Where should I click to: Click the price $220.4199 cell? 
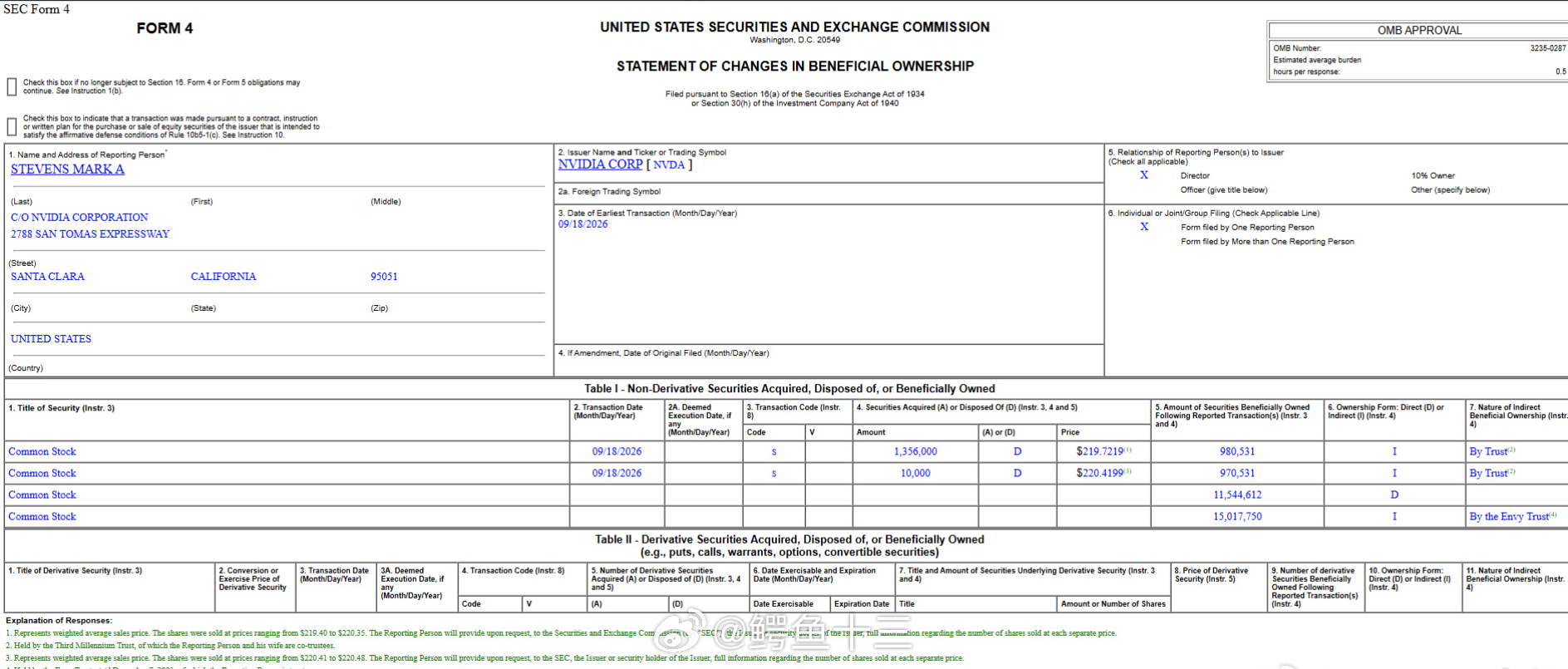tap(1103, 473)
